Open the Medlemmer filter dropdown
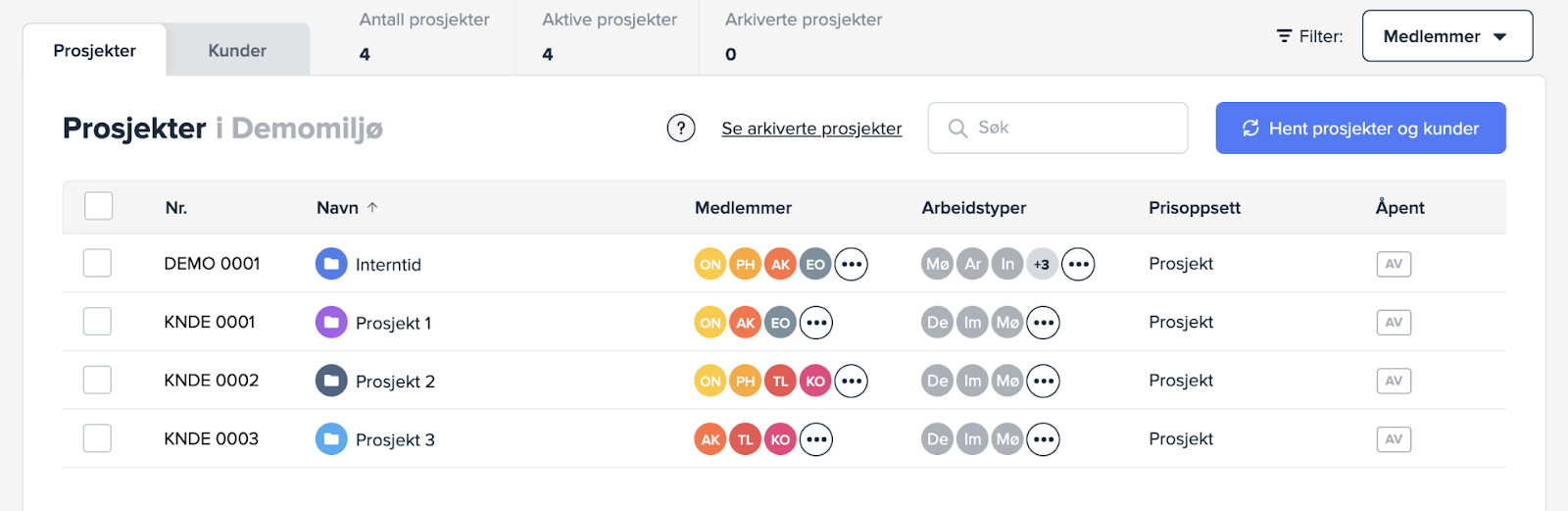This screenshot has width=1568, height=511. click(1446, 36)
